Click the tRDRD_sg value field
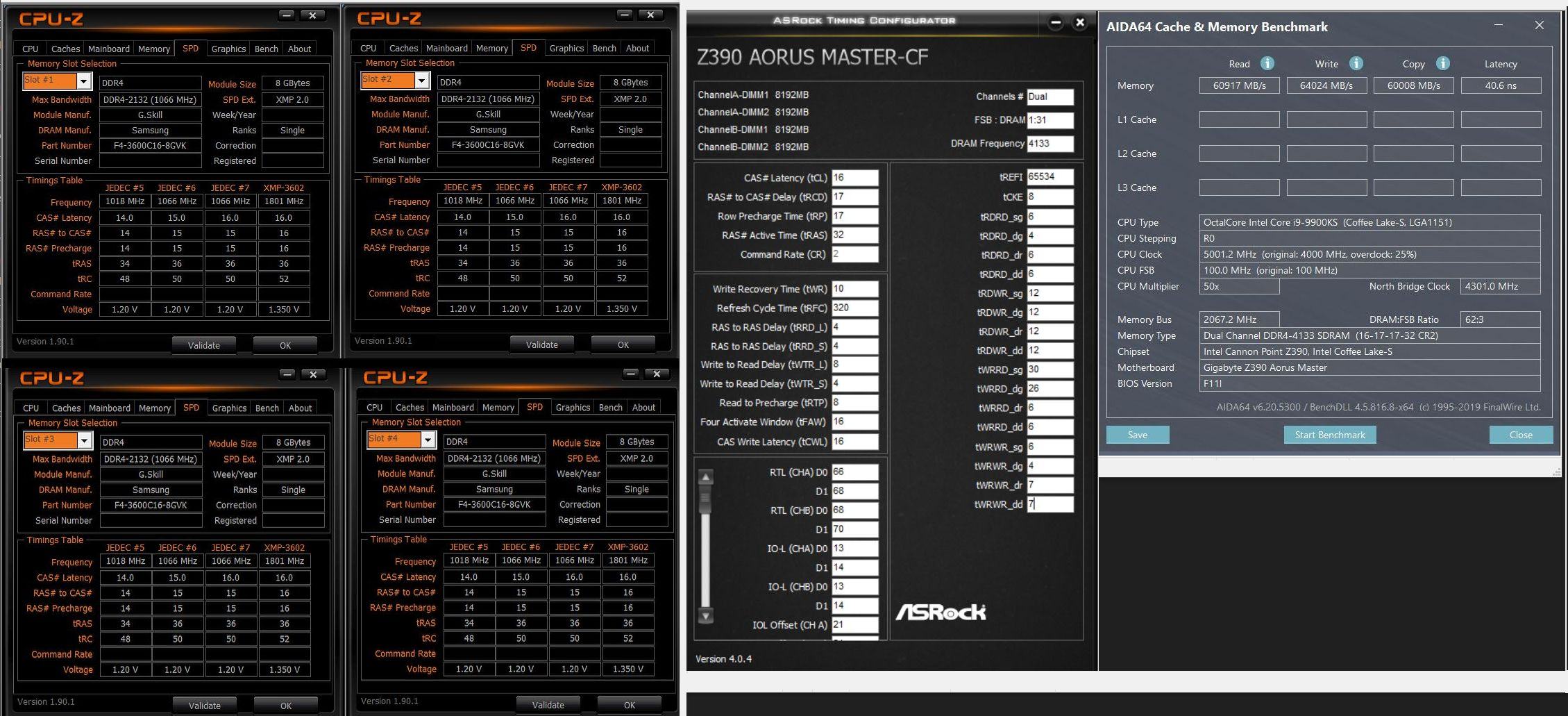1568x716 pixels. [1050, 217]
